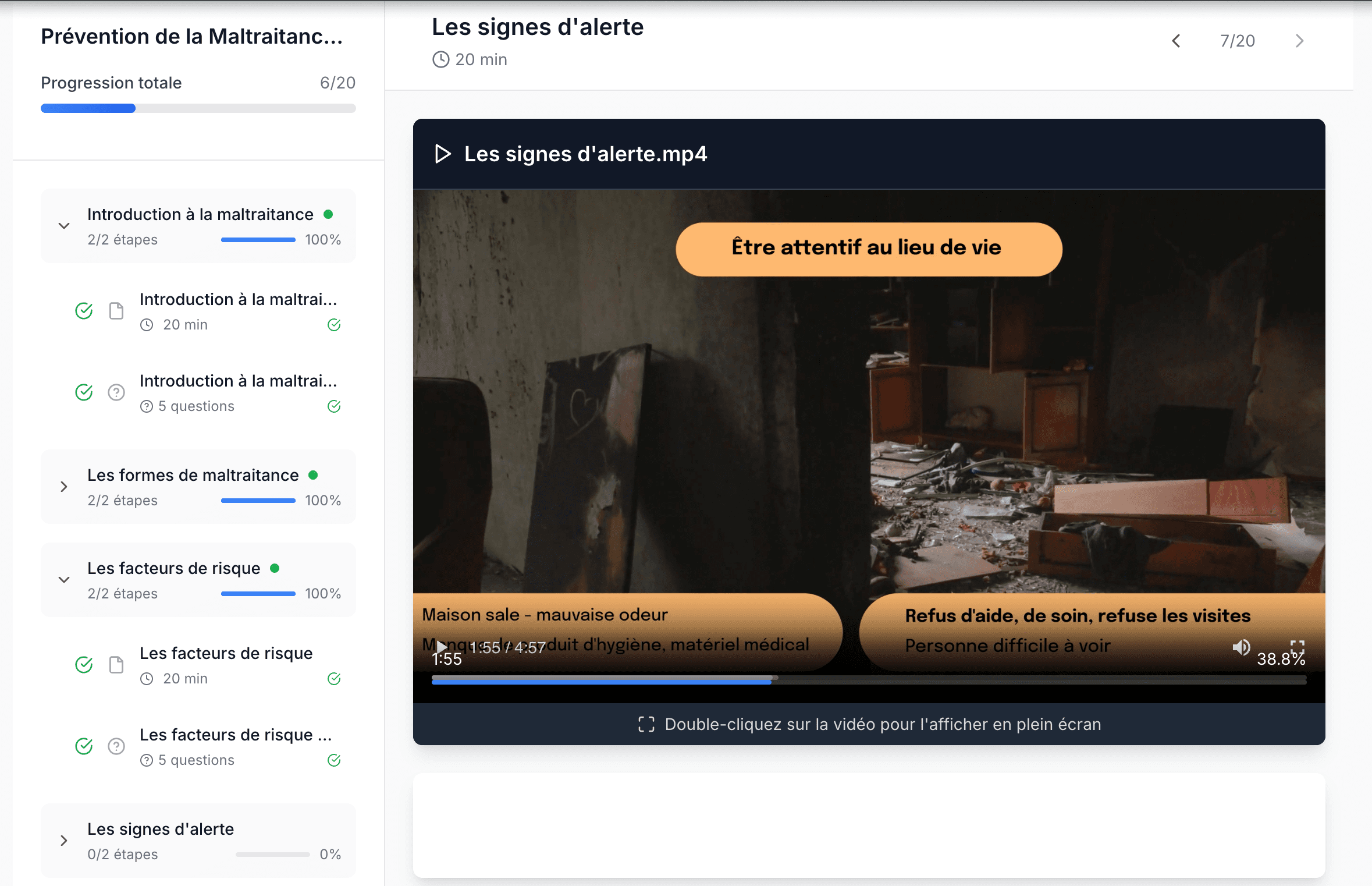The image size is (1372, 886).
Task: Click clock icon next to 20 min header
Action: (441, 59)
